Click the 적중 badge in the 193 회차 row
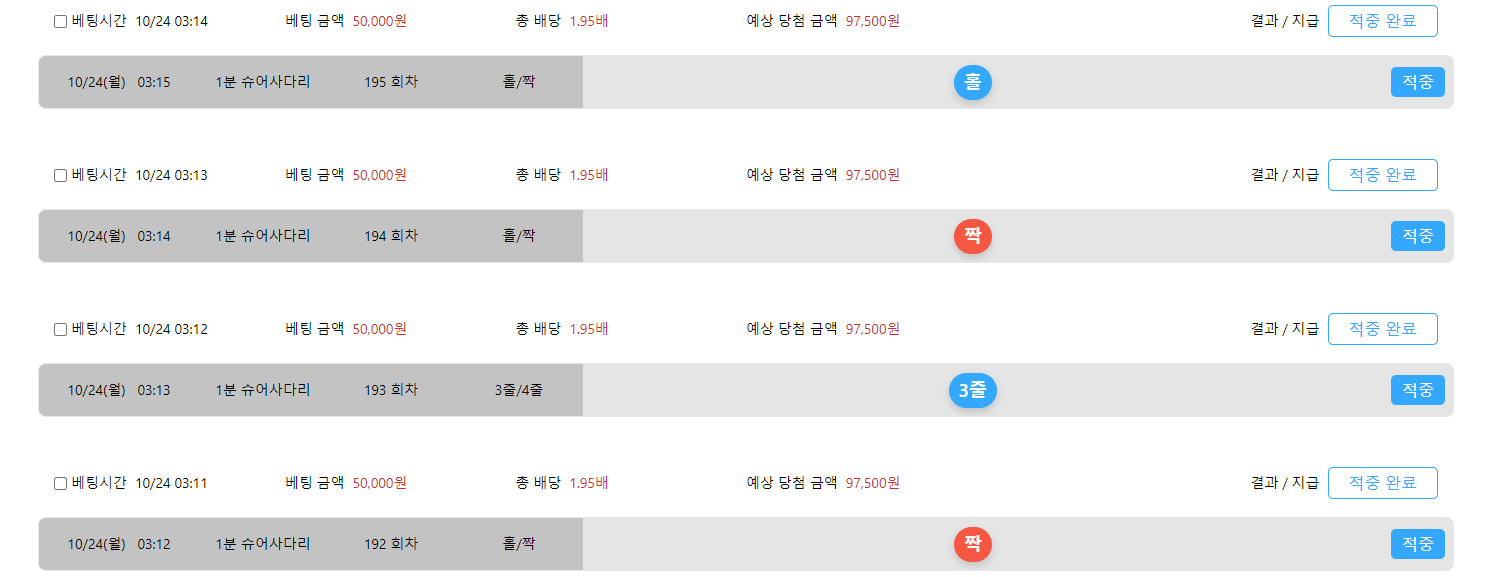 (x=1417, y=390)
